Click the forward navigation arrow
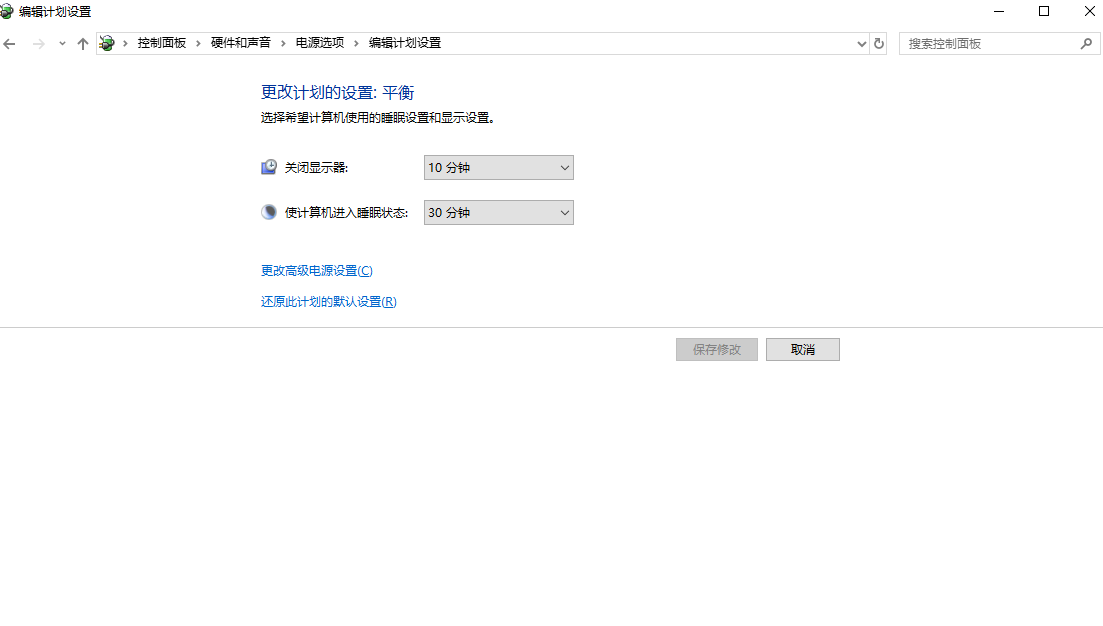 37,43
